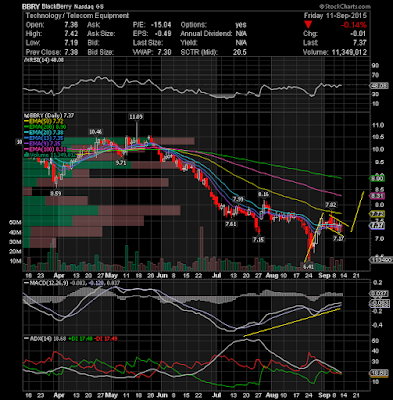Click the VWAP value 7.30

[165, 52]
